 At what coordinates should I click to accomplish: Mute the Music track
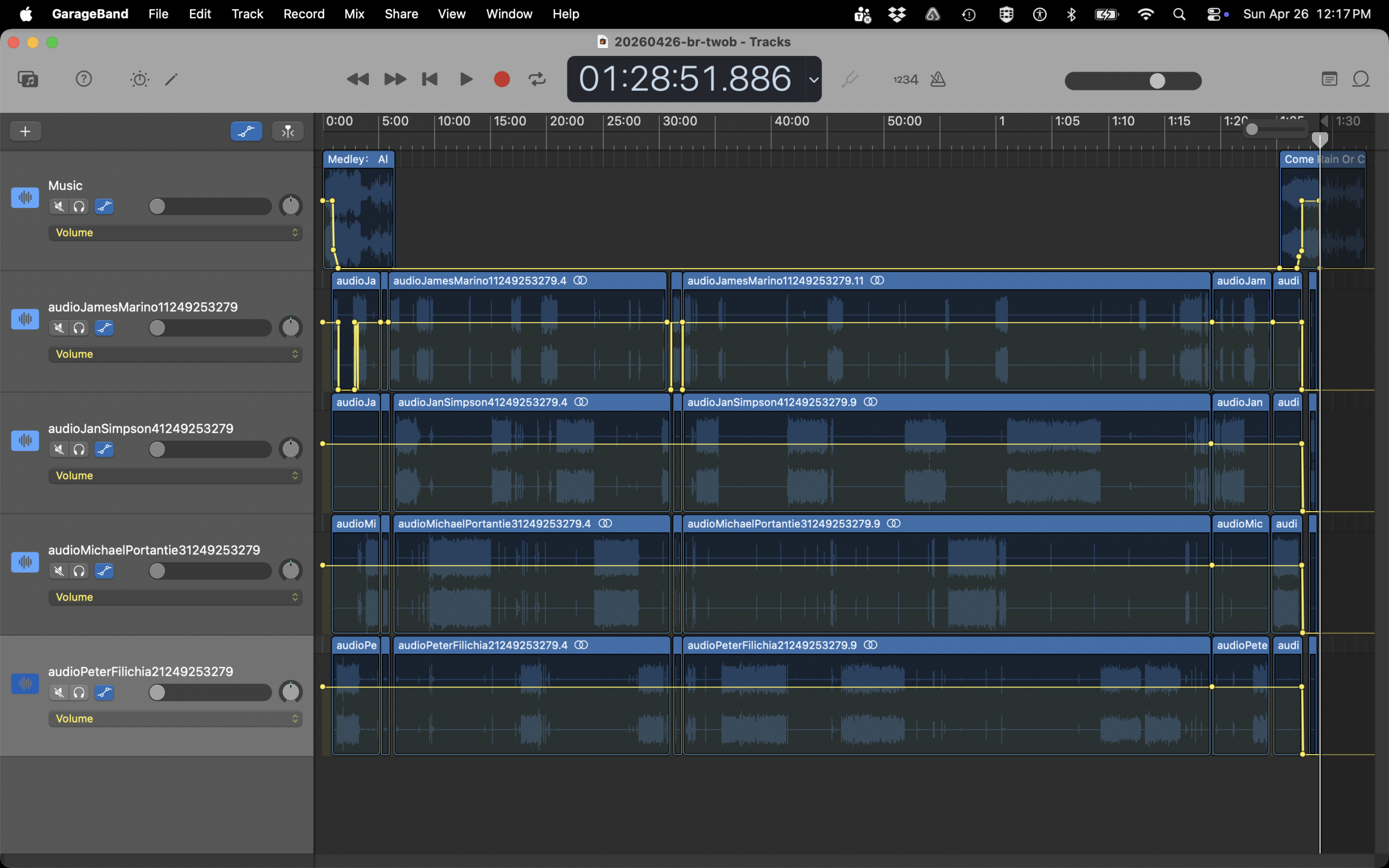click(x=59, y=206)
